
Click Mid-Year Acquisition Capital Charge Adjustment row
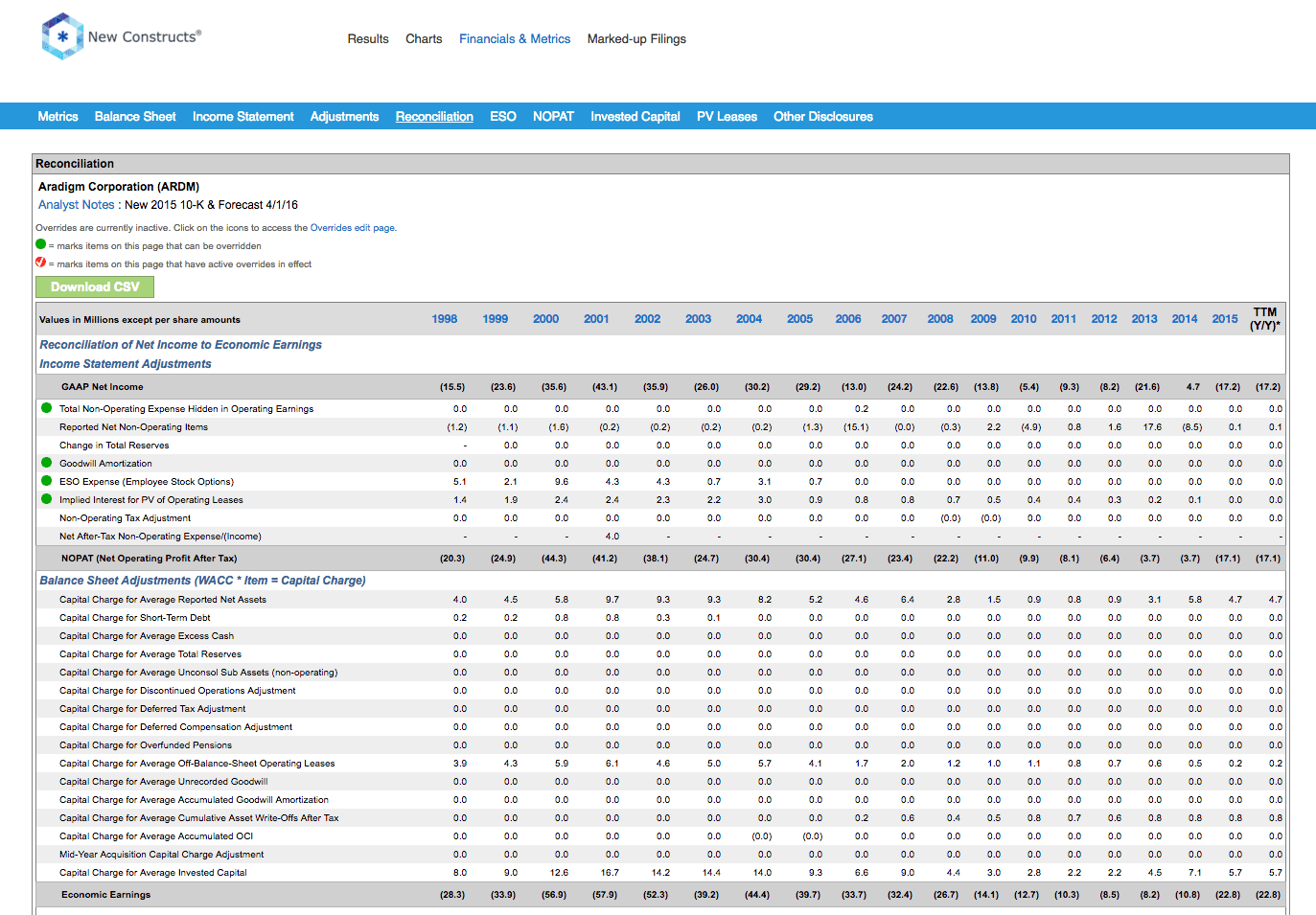161,855
